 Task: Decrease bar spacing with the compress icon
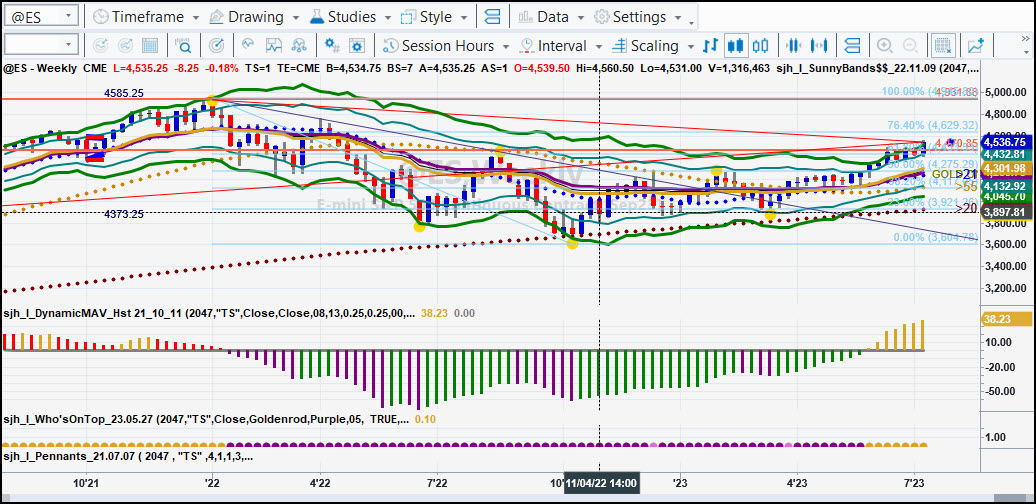click(794, 46)
